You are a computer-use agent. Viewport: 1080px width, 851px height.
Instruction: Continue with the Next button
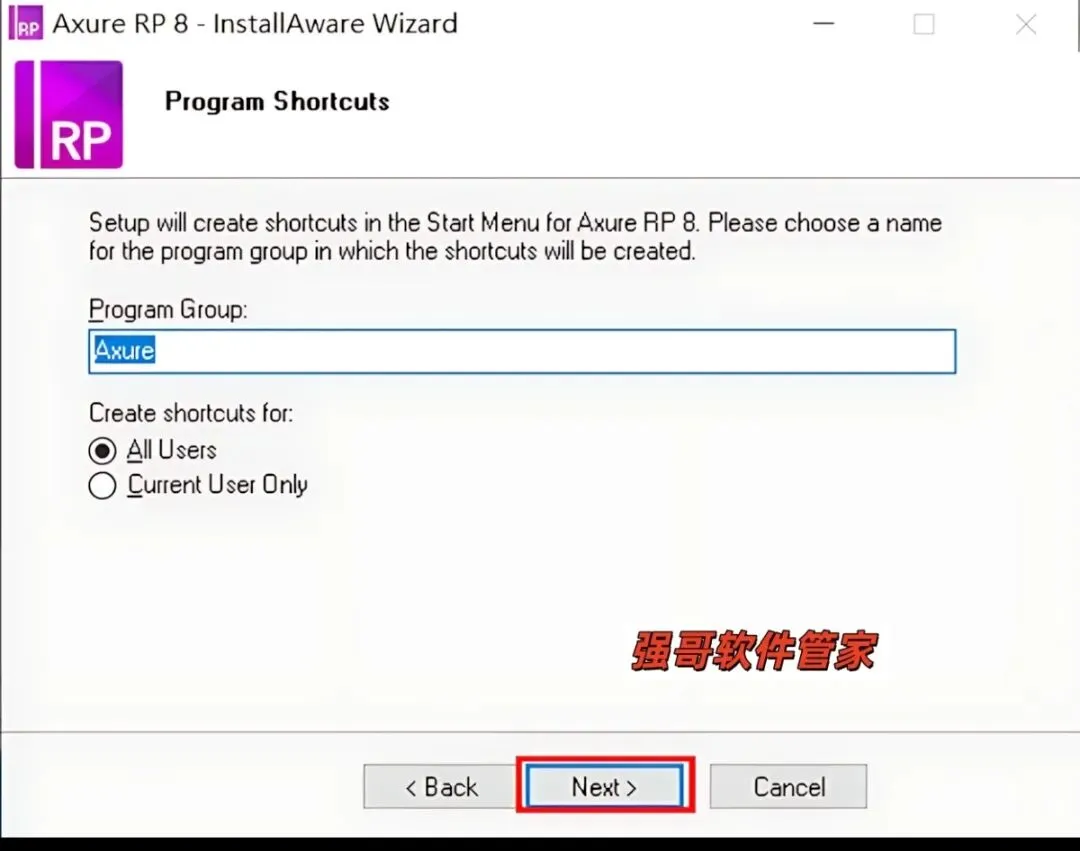tap(605, 786)
